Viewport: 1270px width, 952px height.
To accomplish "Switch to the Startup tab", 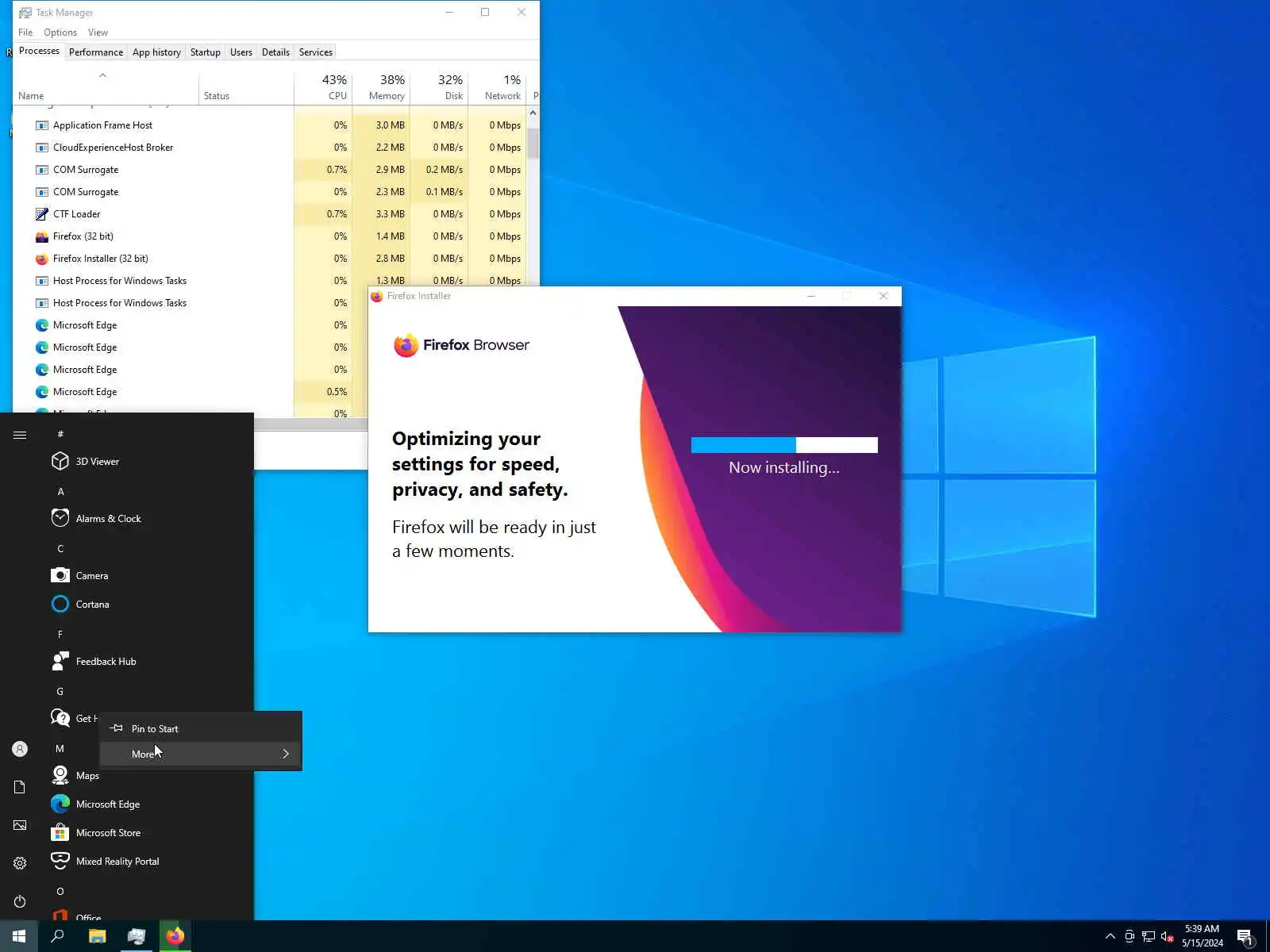I will click(206, 52).
